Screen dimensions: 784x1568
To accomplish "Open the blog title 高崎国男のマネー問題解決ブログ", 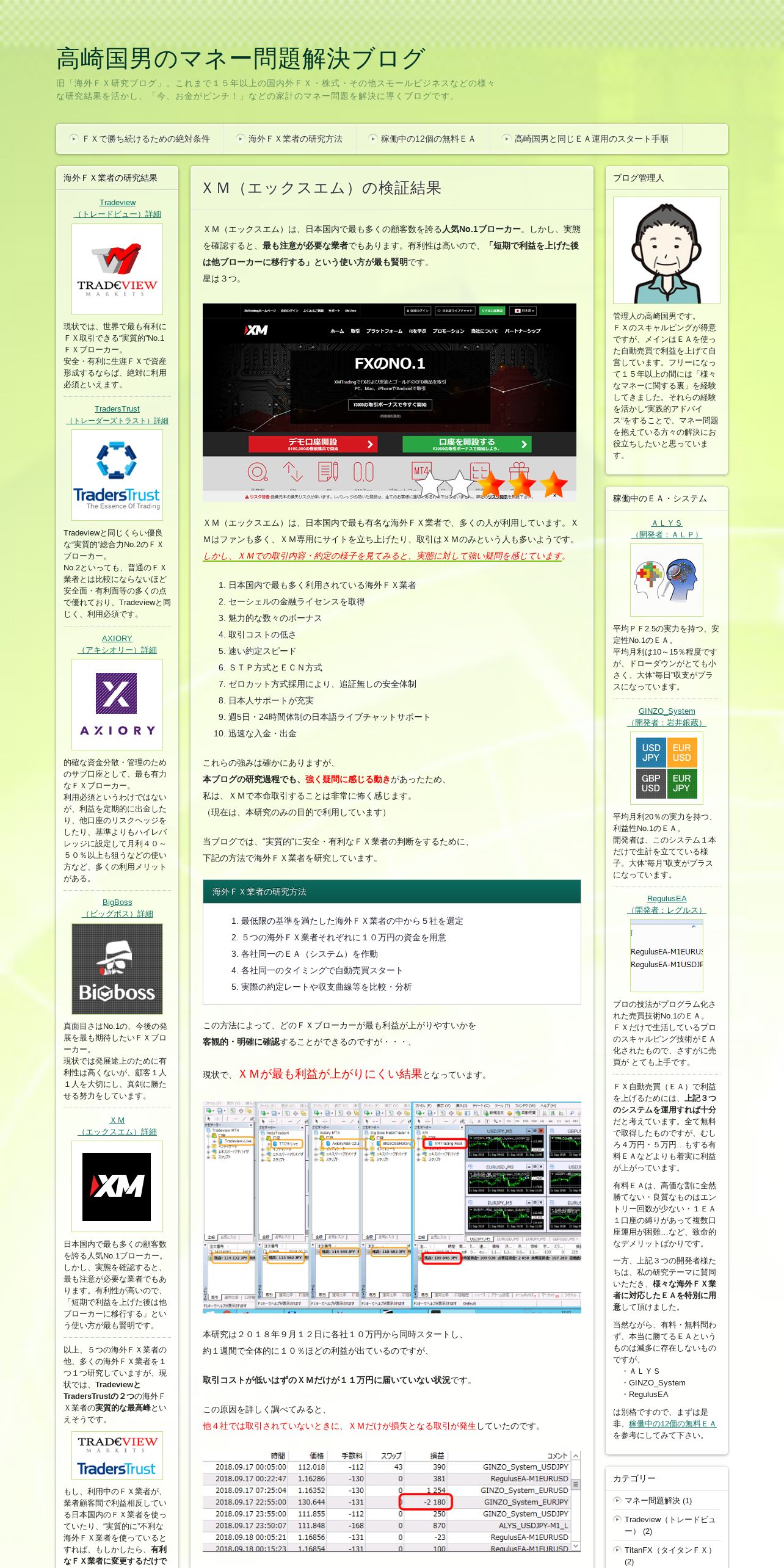I will tap(241, 59).
